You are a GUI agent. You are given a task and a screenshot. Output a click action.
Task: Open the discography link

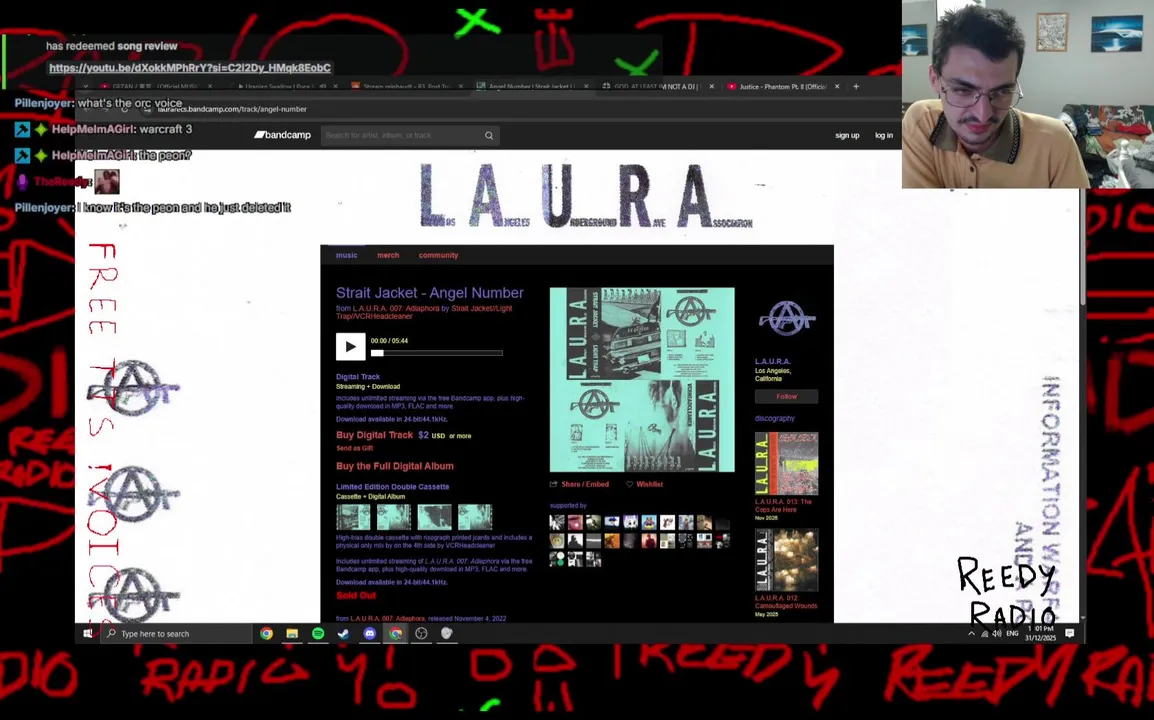coord(774,418)
